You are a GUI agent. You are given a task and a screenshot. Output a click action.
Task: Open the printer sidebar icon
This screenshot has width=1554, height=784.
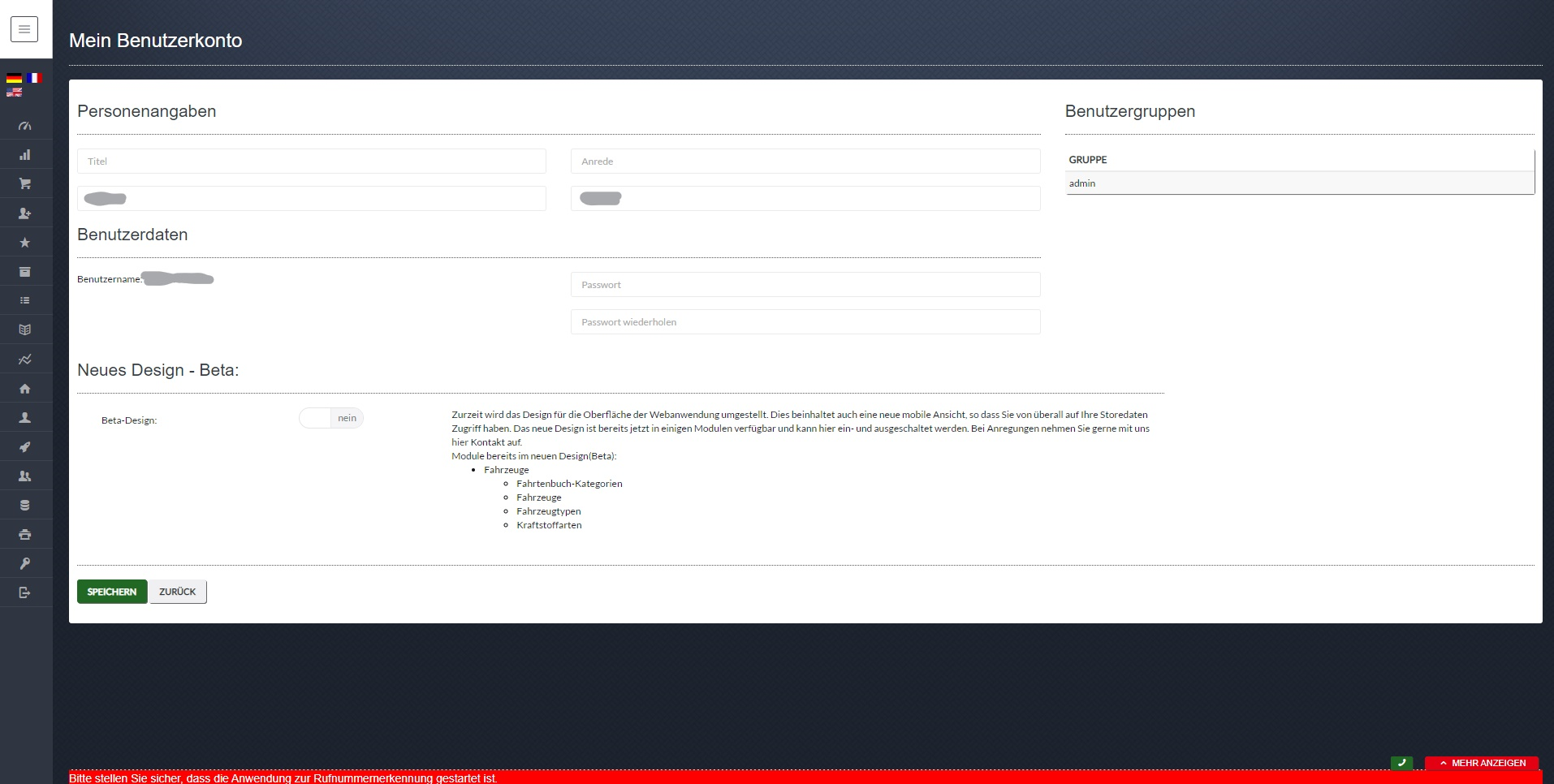tap(25, 535)
